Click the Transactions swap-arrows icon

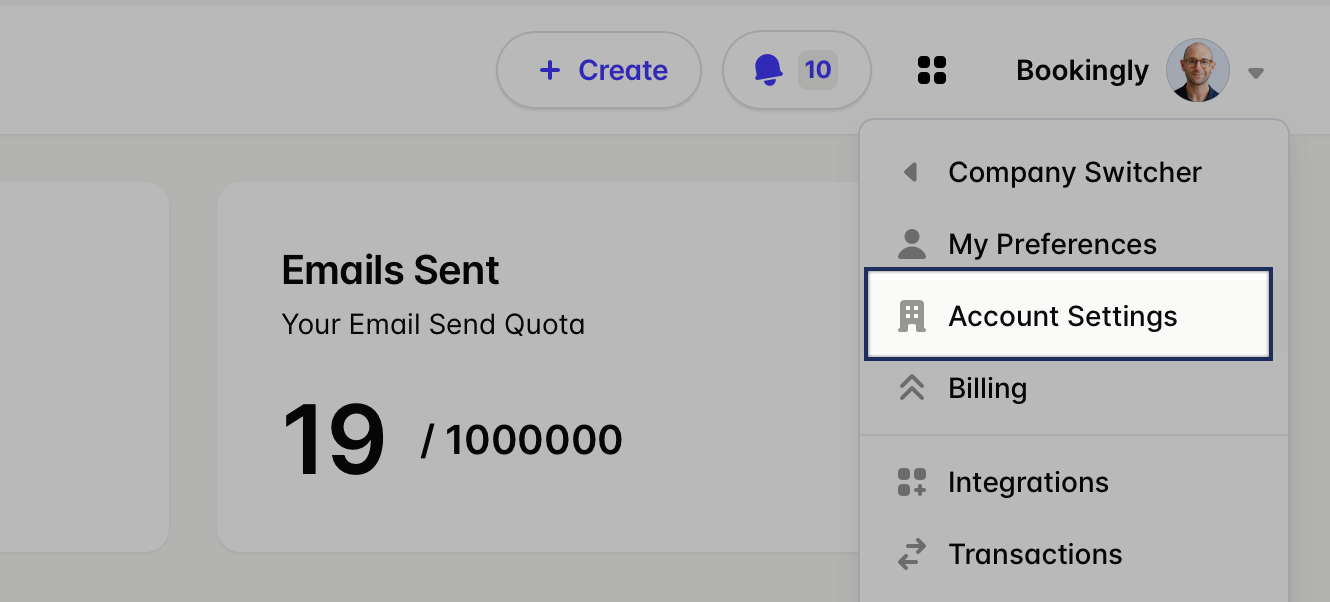[x=911, y=554]
